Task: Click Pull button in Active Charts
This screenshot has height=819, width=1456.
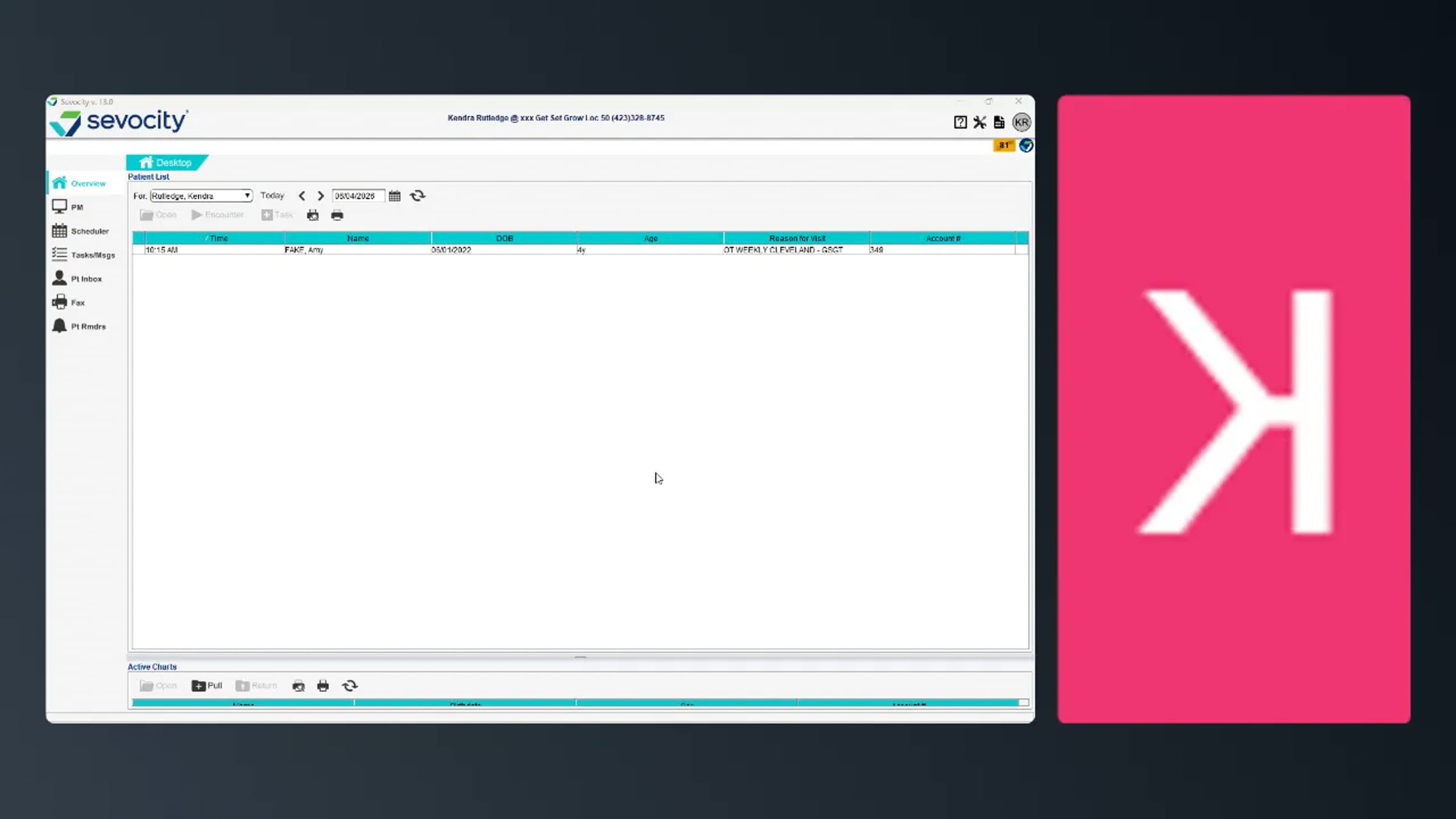Action: 207,686
